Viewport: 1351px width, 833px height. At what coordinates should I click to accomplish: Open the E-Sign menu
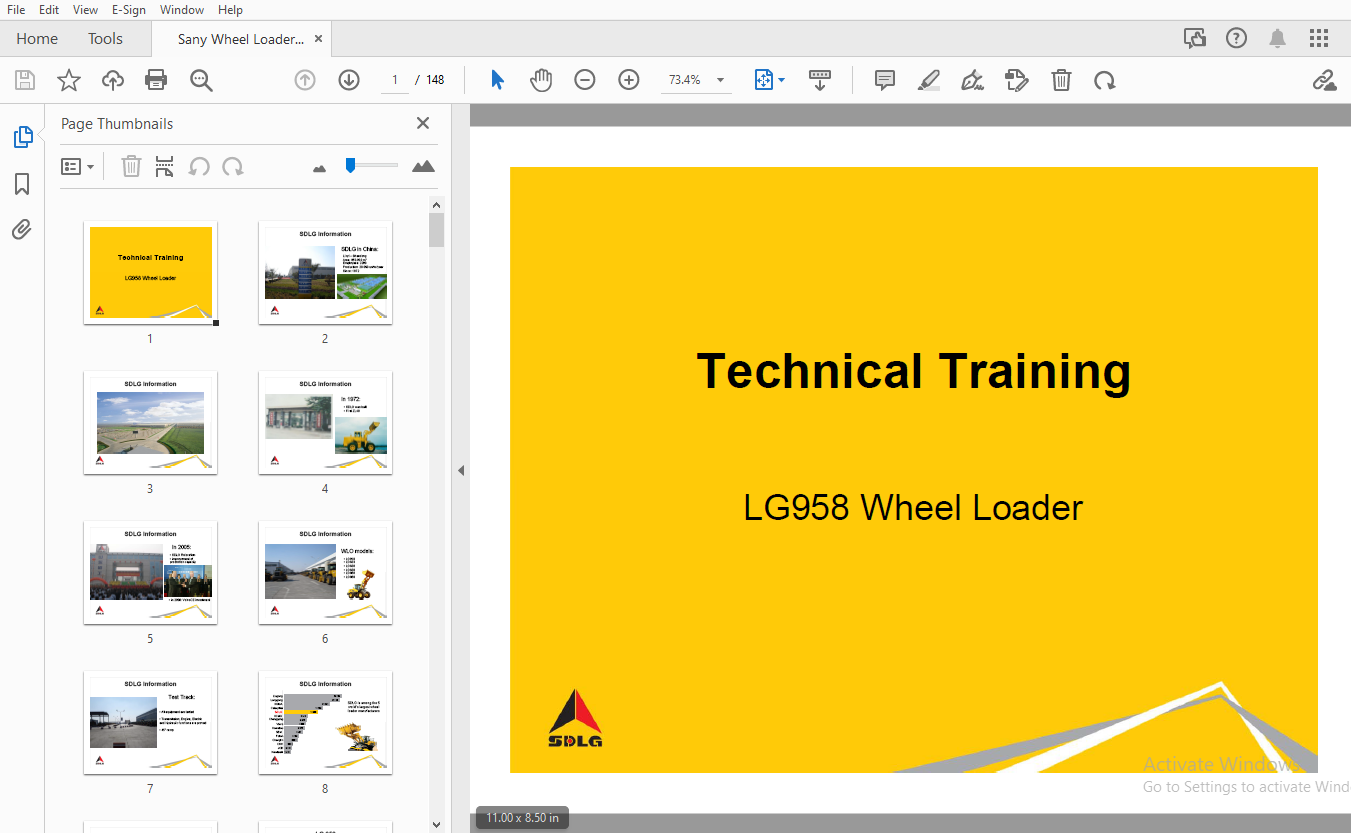(129, 10)
